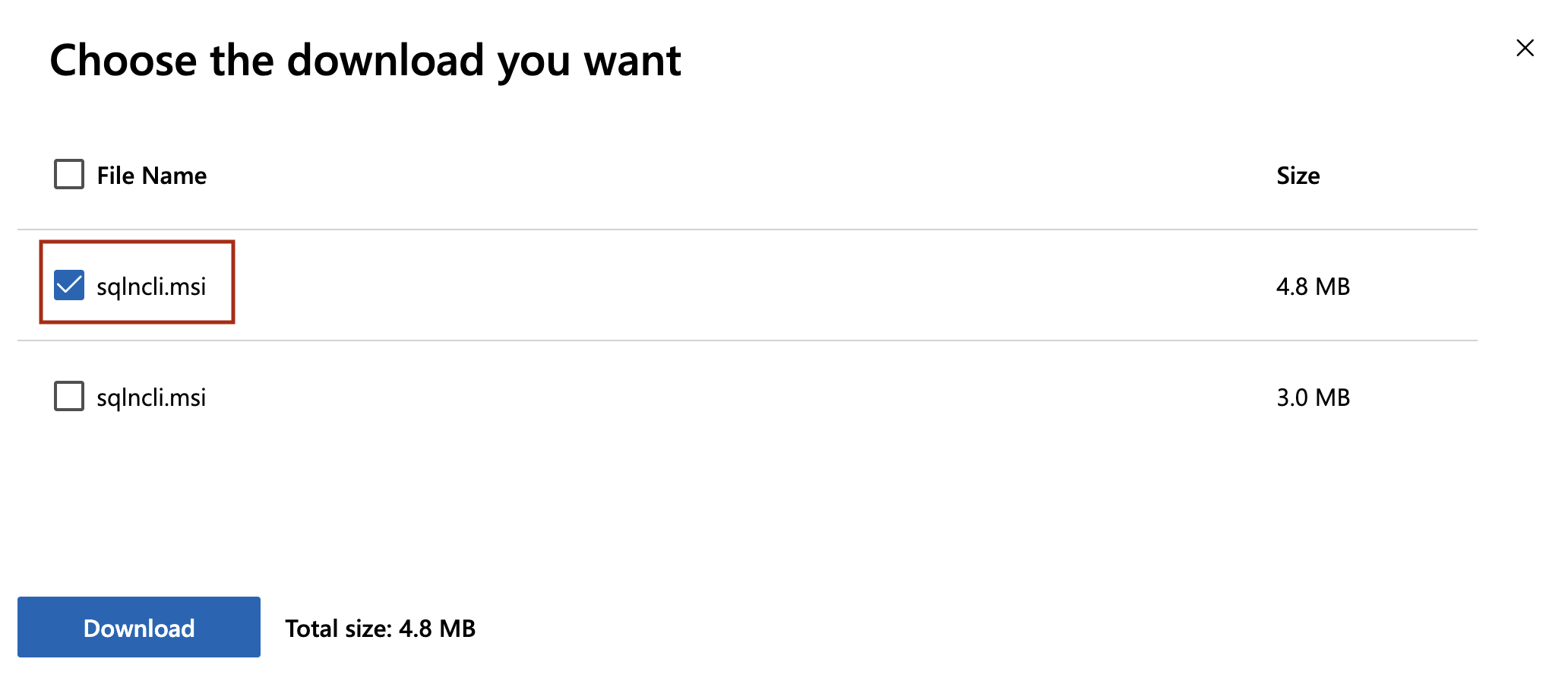
Task: Click the divider line under the header row
Action: pos(744,230)
